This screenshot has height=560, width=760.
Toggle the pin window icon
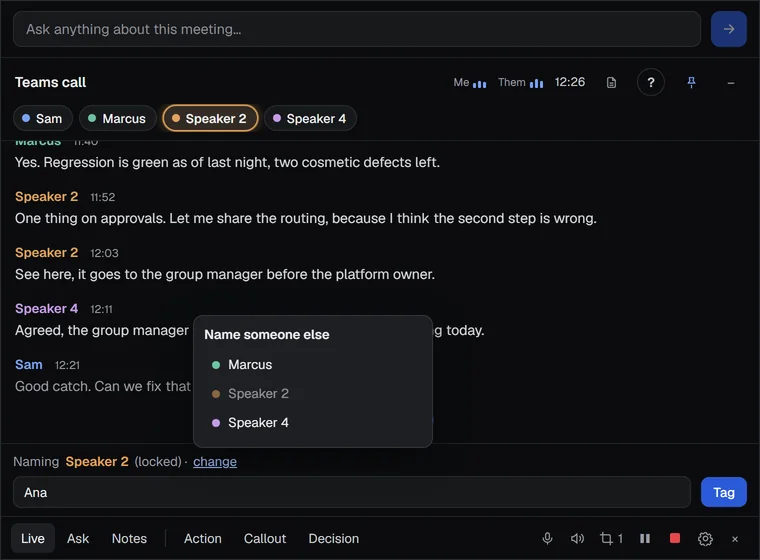691,82
